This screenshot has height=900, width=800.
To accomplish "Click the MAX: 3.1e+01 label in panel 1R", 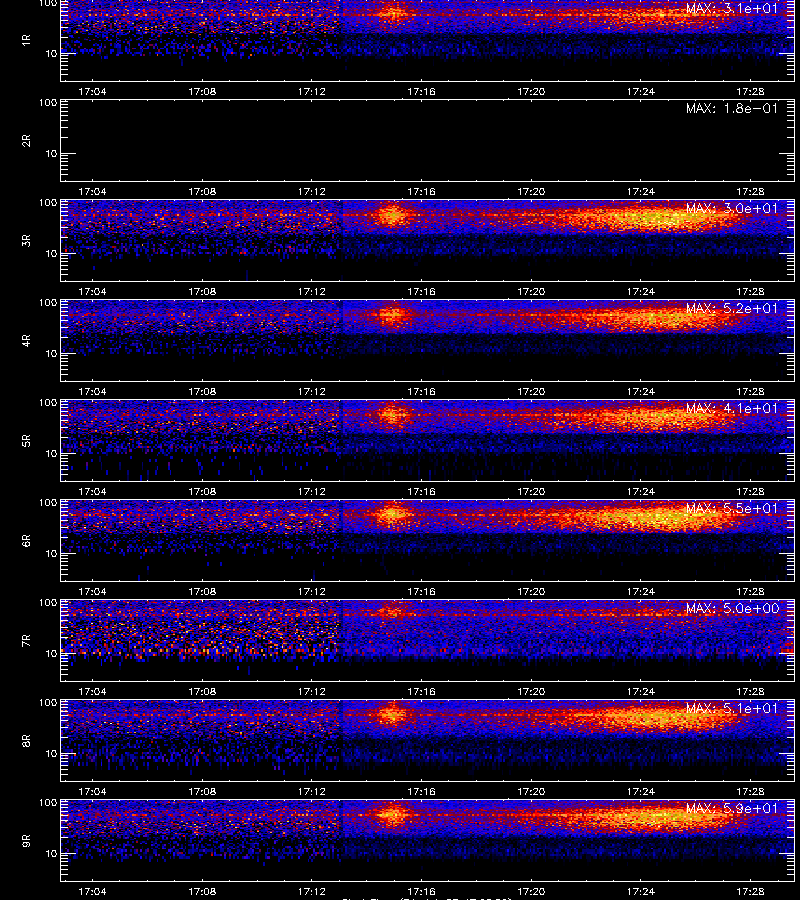I will click(x=732, y=9).
